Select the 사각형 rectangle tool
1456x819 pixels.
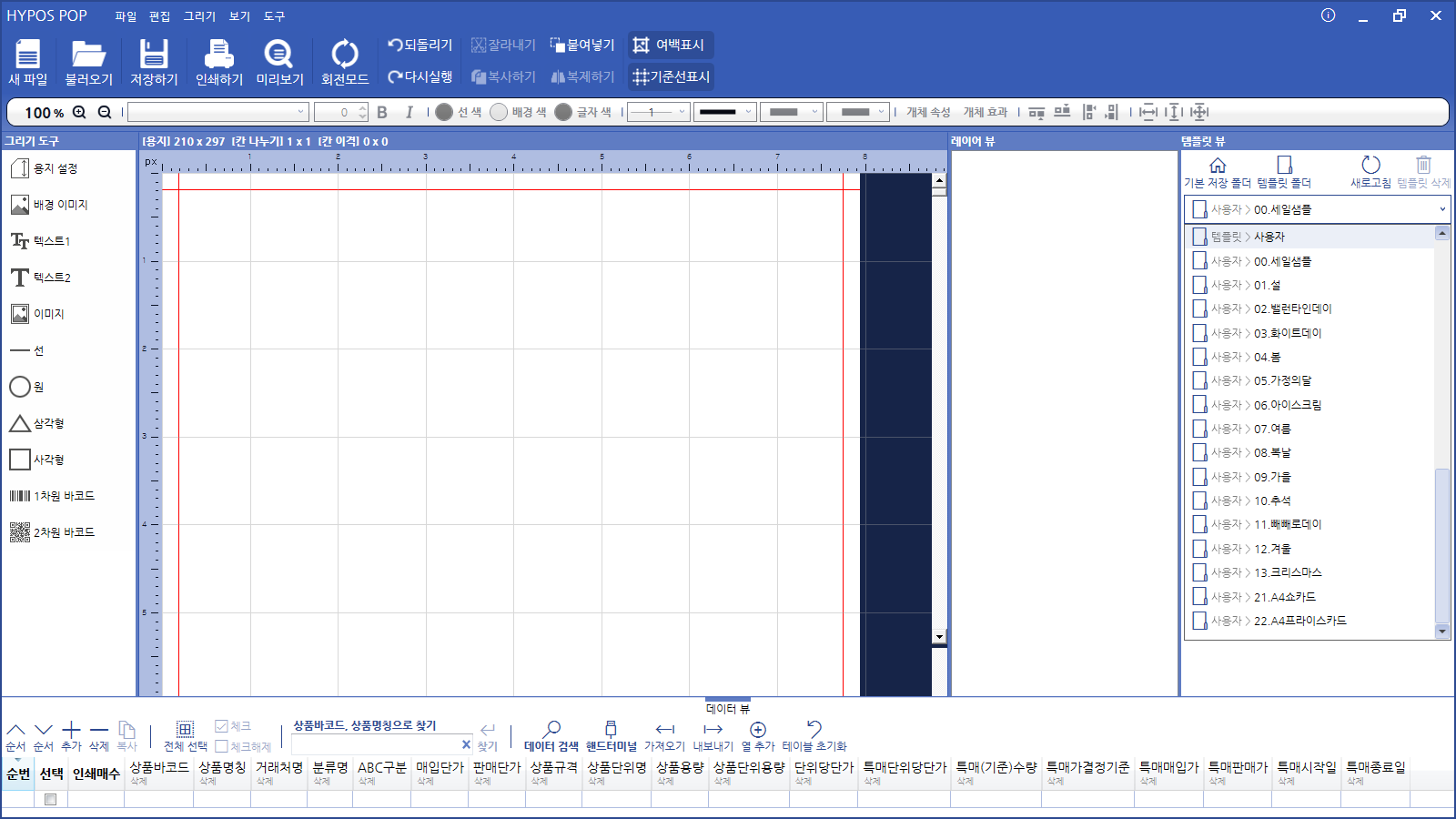[36, 460]
